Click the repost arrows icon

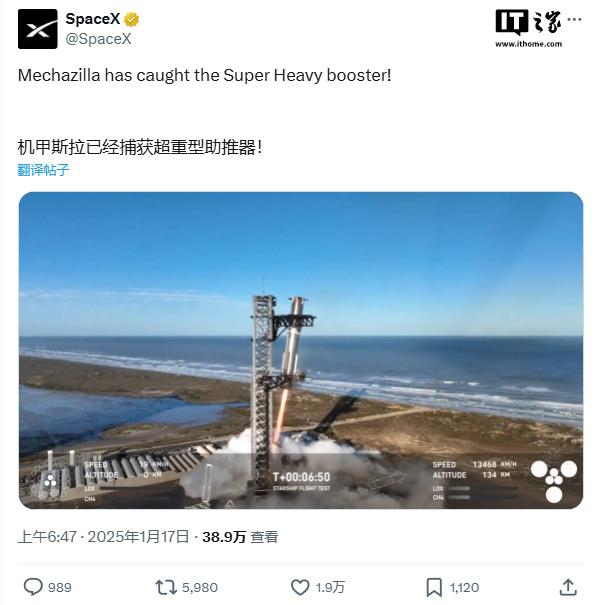point(166,587)
